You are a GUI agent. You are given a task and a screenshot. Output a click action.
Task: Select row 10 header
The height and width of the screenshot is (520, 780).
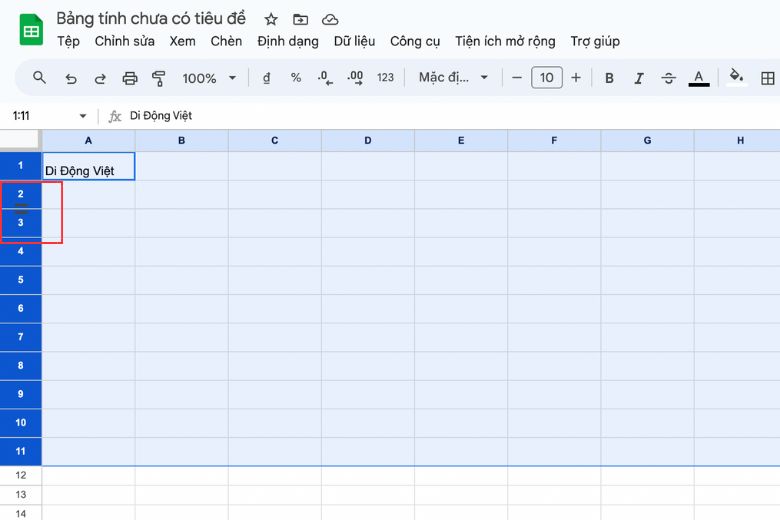tap(20, 423)
